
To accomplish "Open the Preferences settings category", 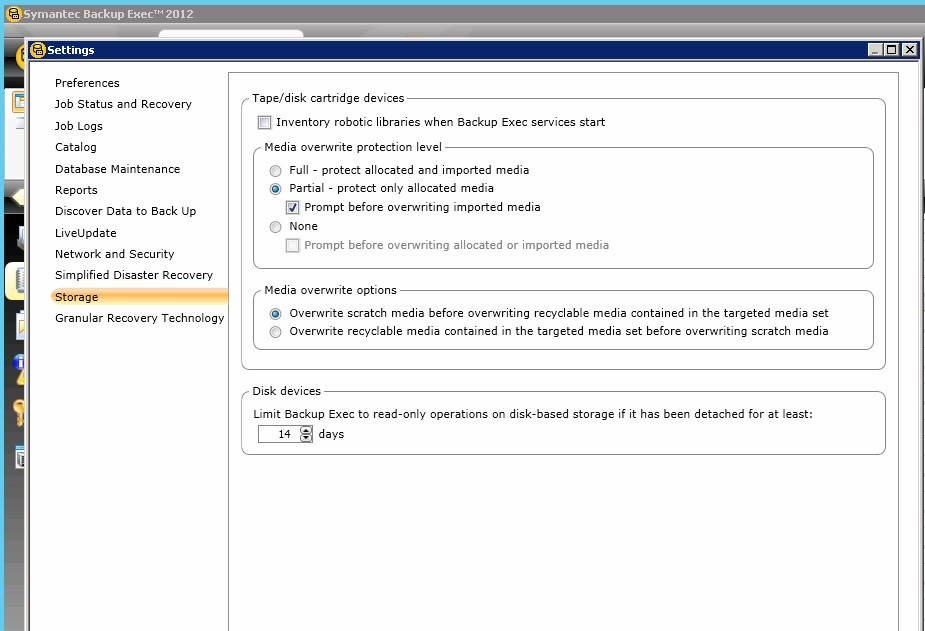I will click(x=87, y=83).
